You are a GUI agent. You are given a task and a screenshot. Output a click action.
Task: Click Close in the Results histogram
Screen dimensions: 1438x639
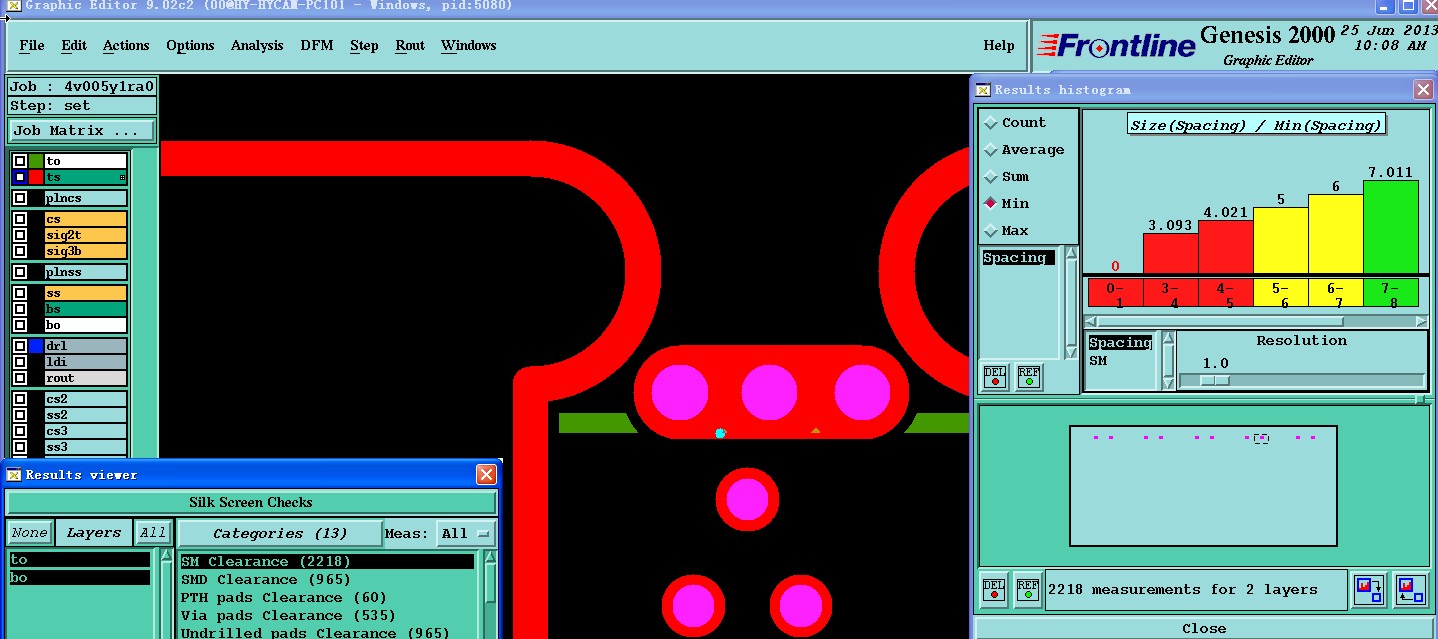(1204, 629)
